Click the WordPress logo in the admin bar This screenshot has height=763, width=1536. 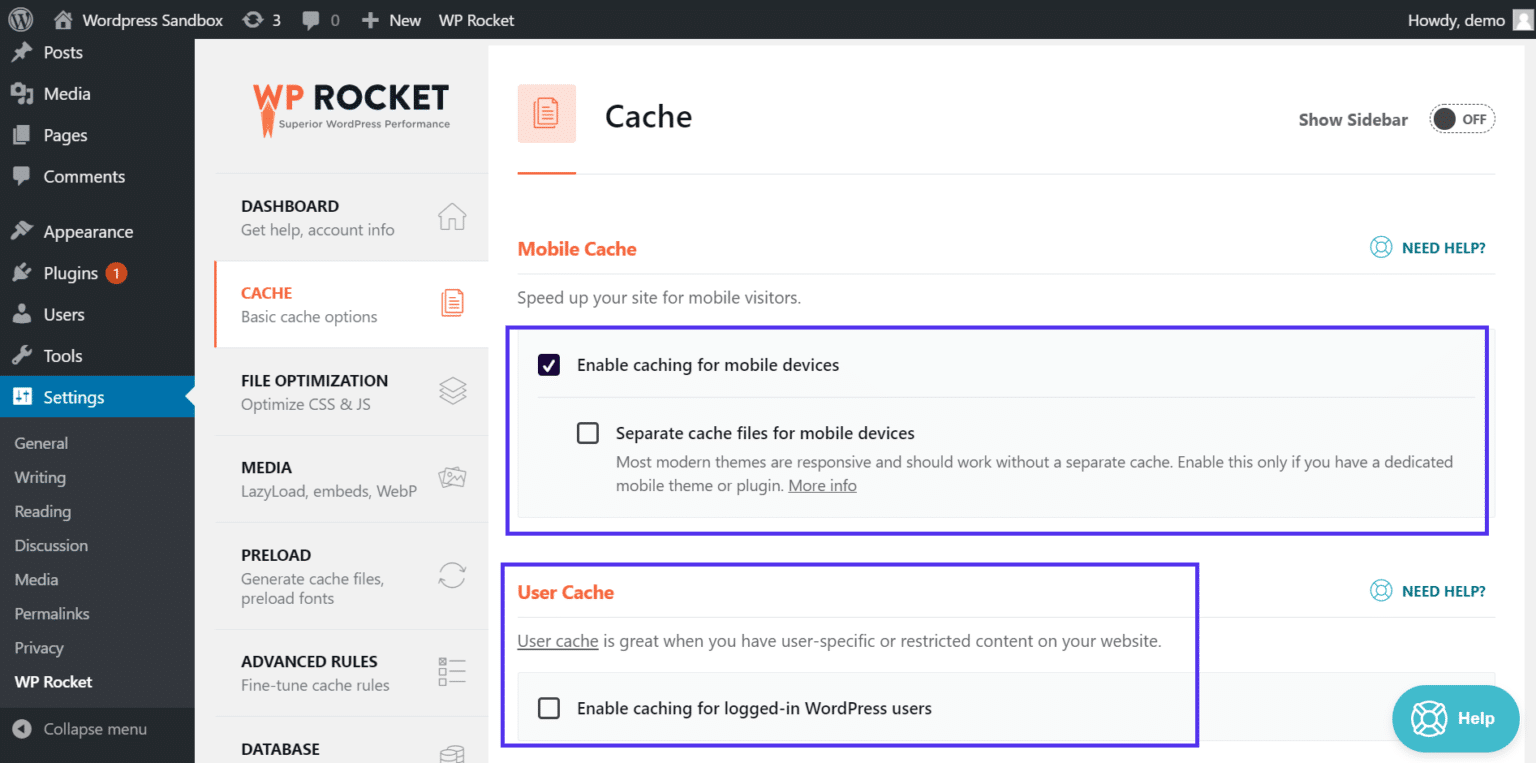(x=20, y=19)
